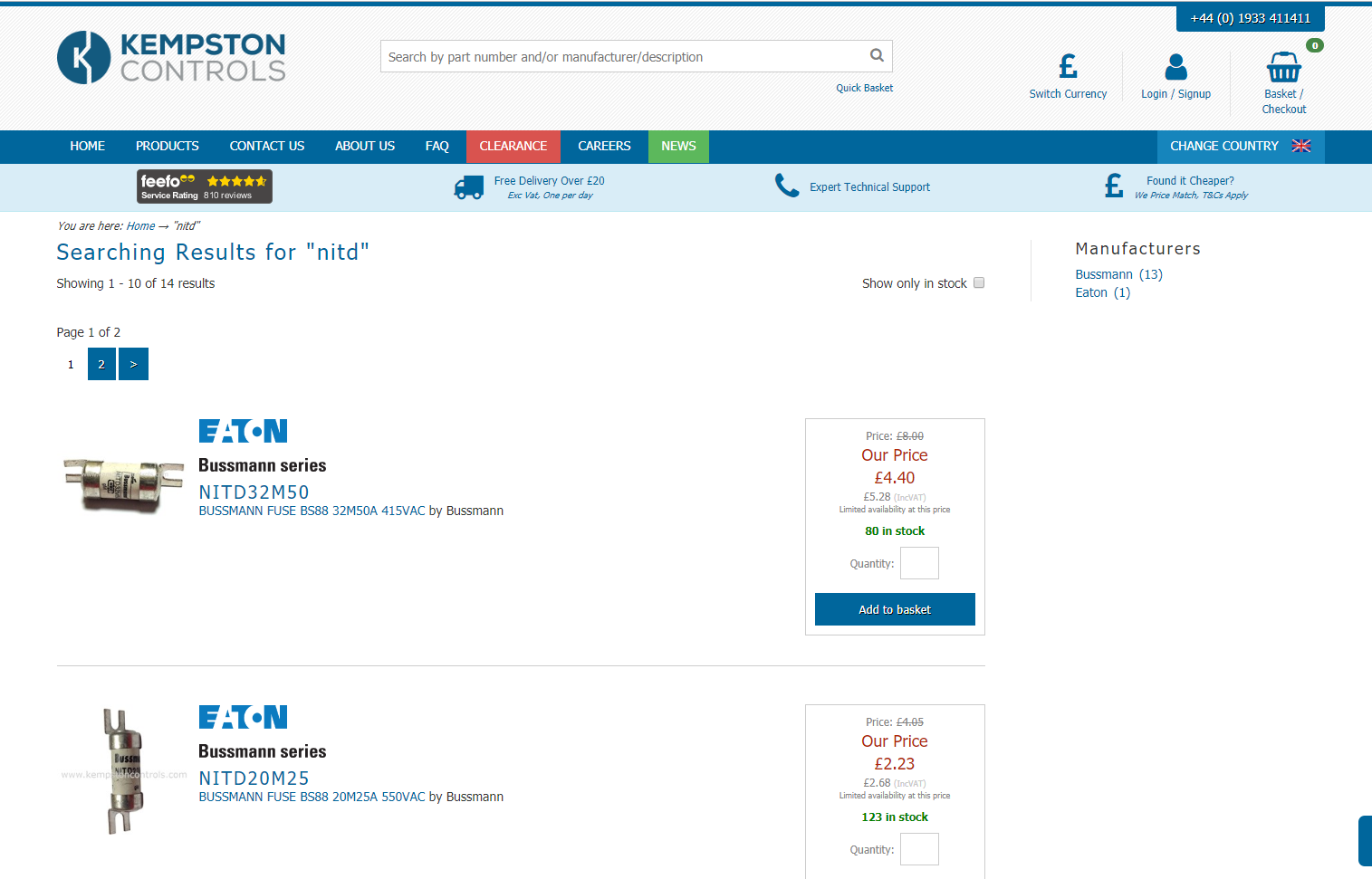
Task: Click the pound Switch Currency icon
Action: click(x=1068, y=66)
